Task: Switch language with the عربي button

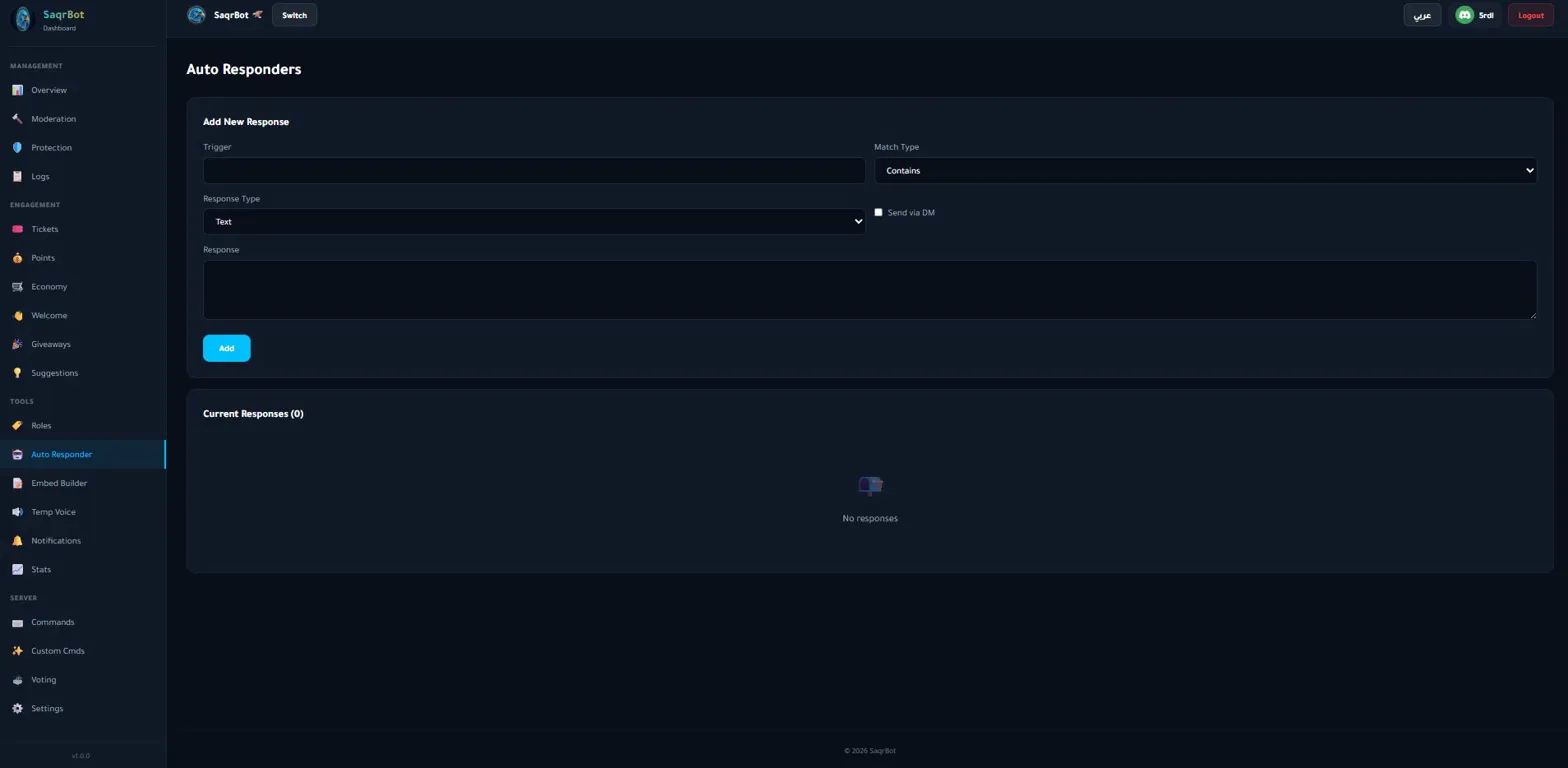Action: pyautogui.click(x=1422, y=15)
